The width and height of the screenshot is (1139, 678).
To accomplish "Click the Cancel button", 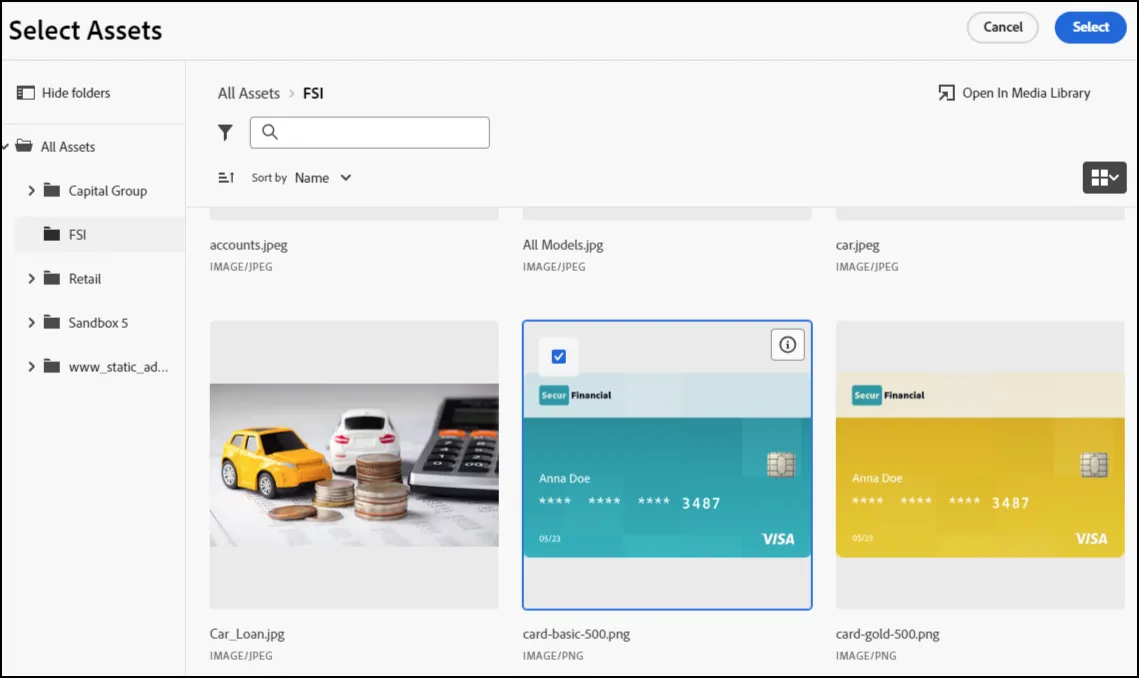I will (x=1002, y=27).
